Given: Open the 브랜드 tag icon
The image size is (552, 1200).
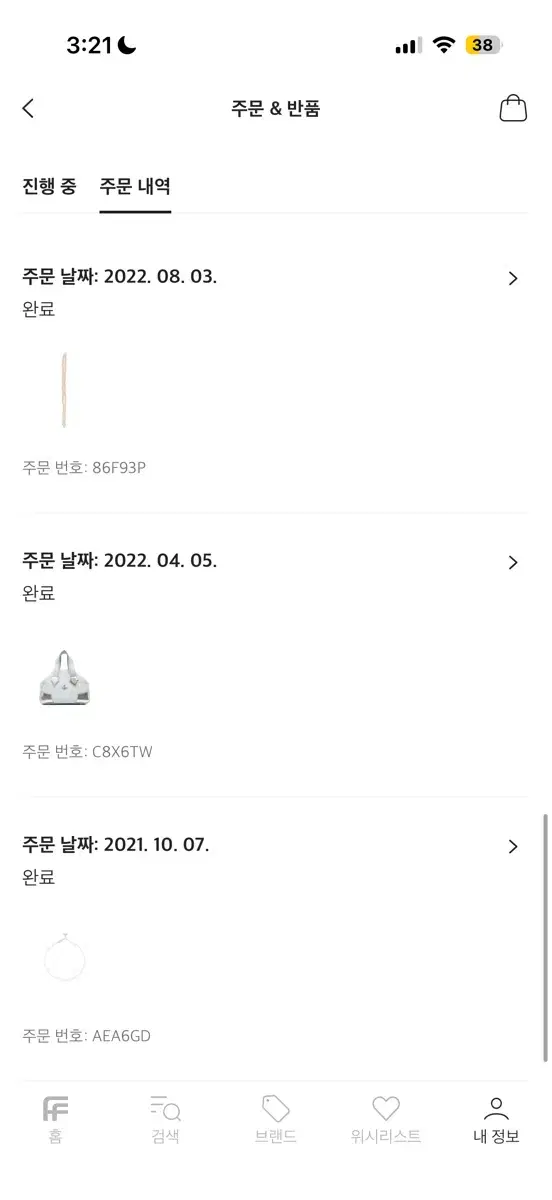Looking at the screenshot, I should 276,1108.
